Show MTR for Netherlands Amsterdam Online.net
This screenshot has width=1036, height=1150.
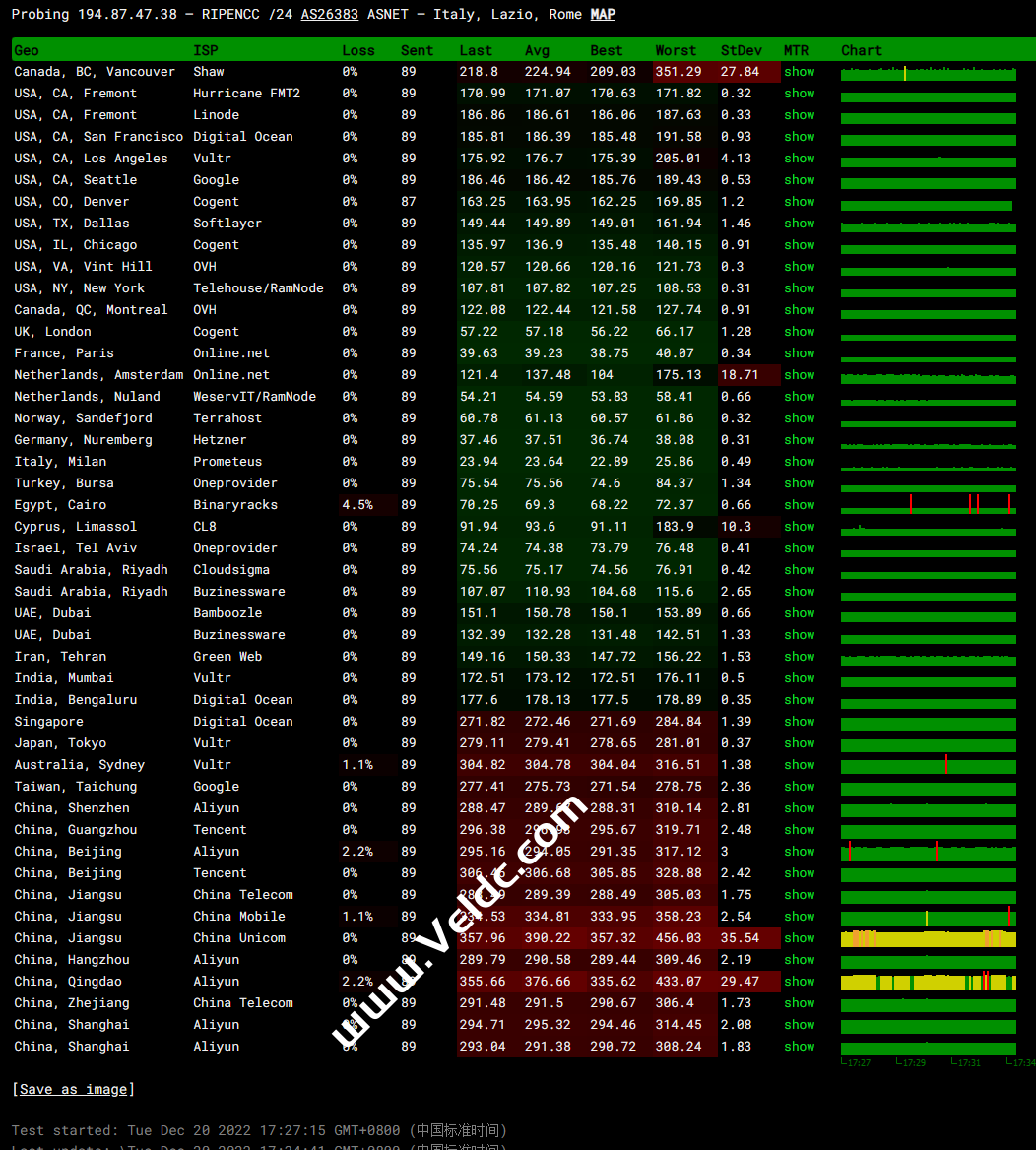(799, 375)
